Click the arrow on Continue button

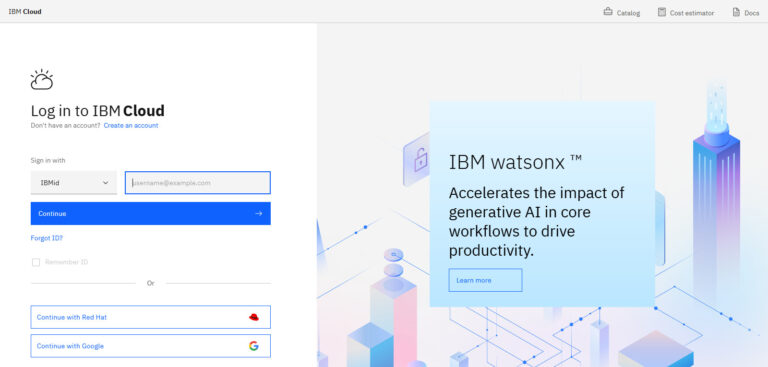pos(259,214)
